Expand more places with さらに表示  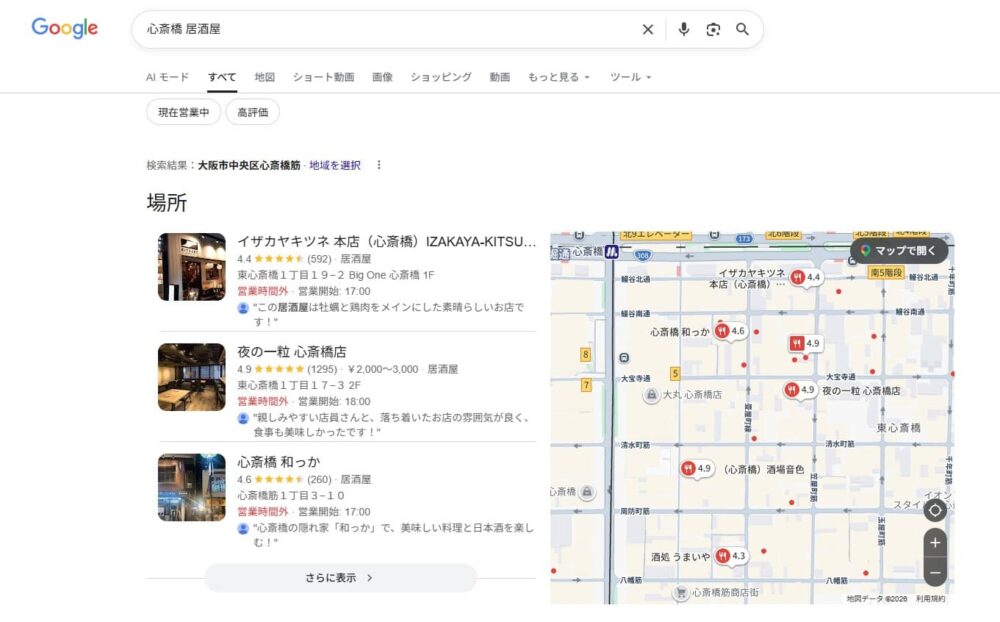click(340, 578)
